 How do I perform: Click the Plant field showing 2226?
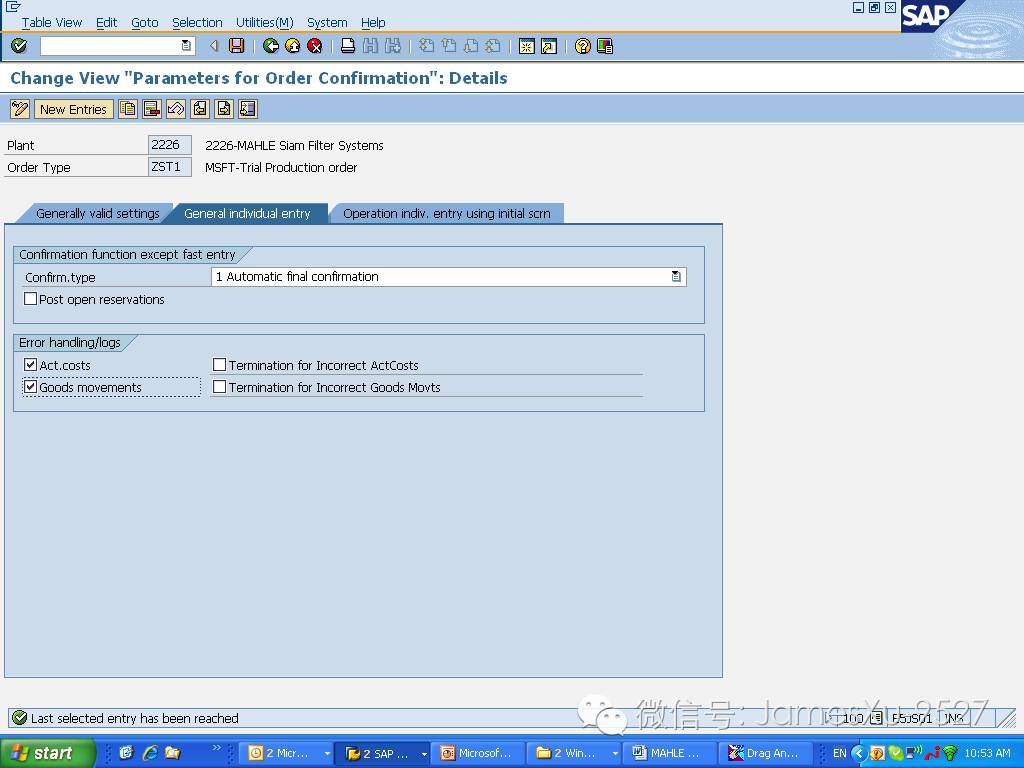(x=169, y=145)
